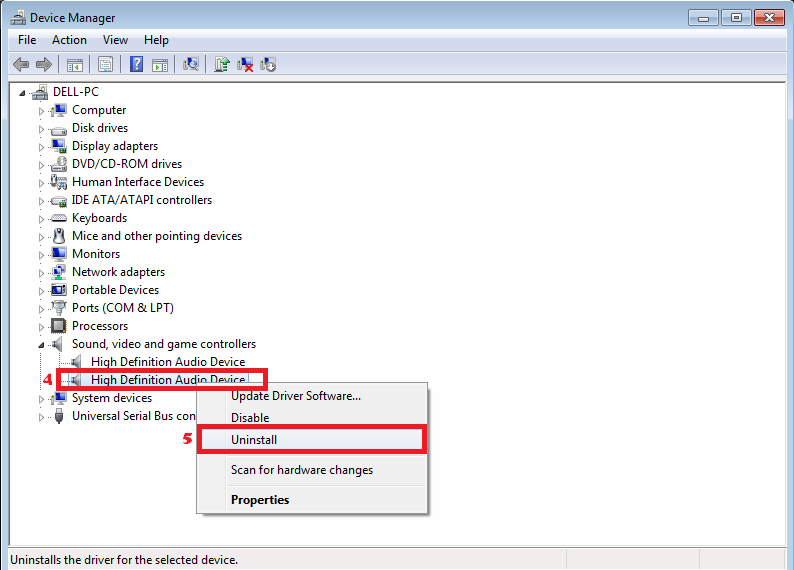Select the highlighted High Definition Audio Device
794x570 pixels.
tap(168, 380)
